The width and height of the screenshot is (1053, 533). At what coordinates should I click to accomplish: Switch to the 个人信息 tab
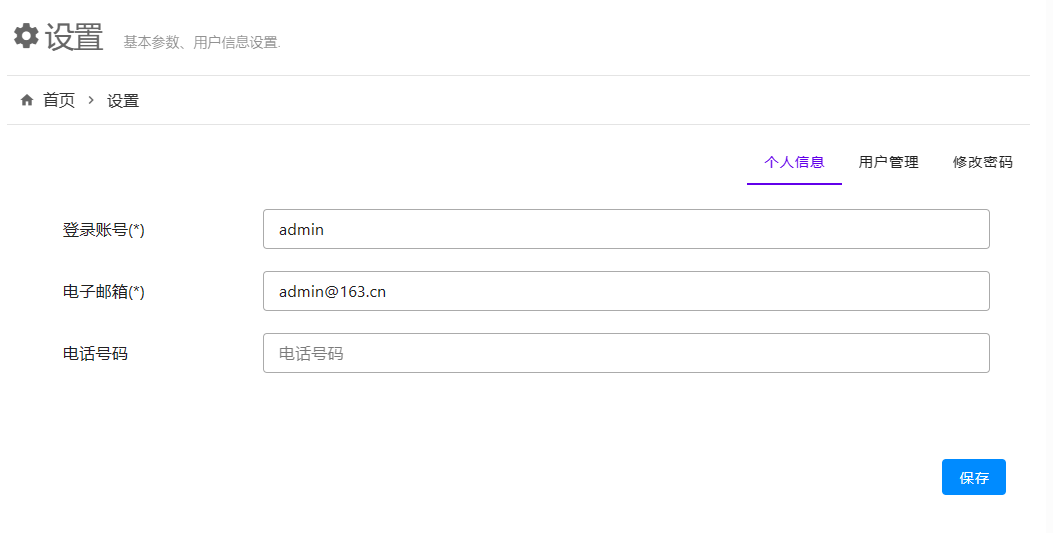click(794, 162)
